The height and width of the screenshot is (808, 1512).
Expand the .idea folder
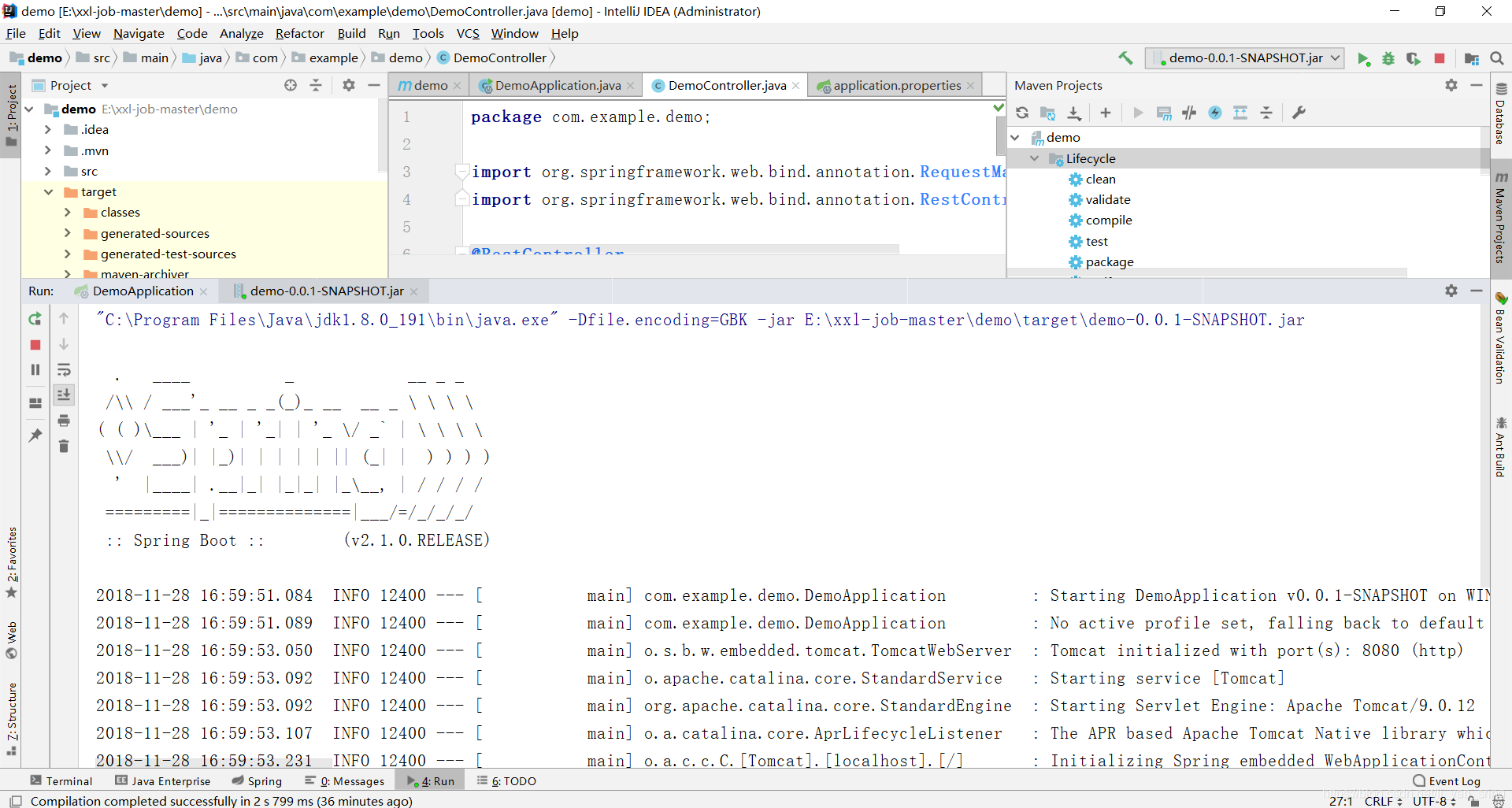pyautogui.click(x=48, y=130)
